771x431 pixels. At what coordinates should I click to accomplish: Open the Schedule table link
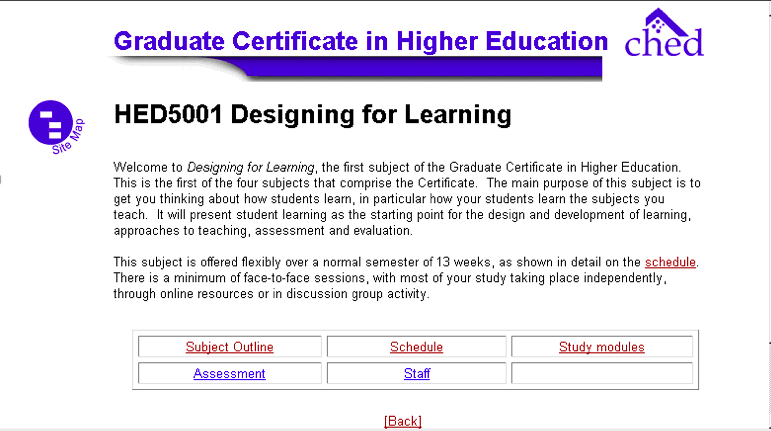coord(416,347)
